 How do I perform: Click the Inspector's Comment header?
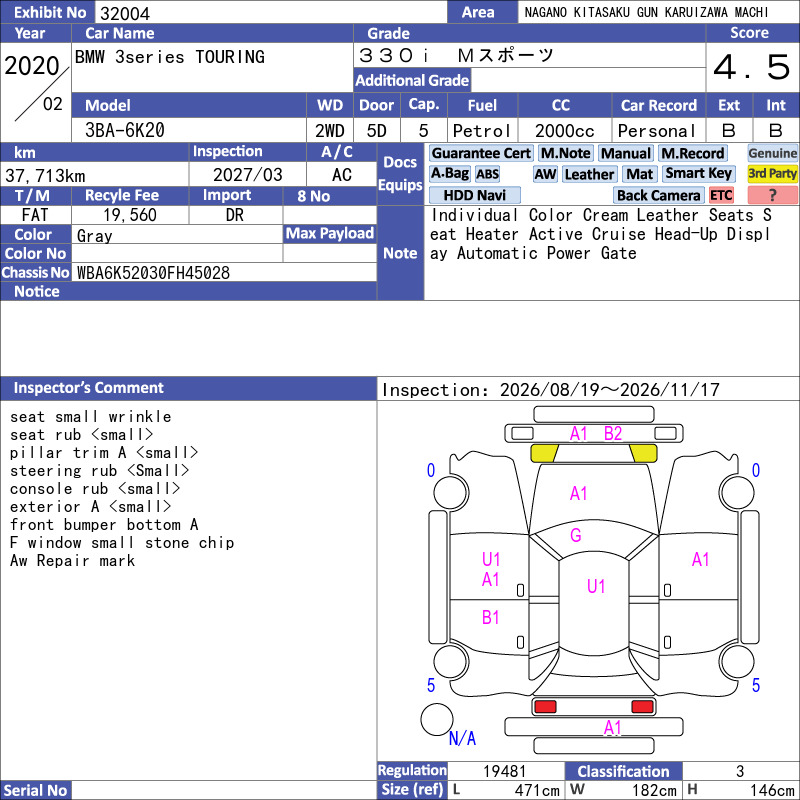188,388
